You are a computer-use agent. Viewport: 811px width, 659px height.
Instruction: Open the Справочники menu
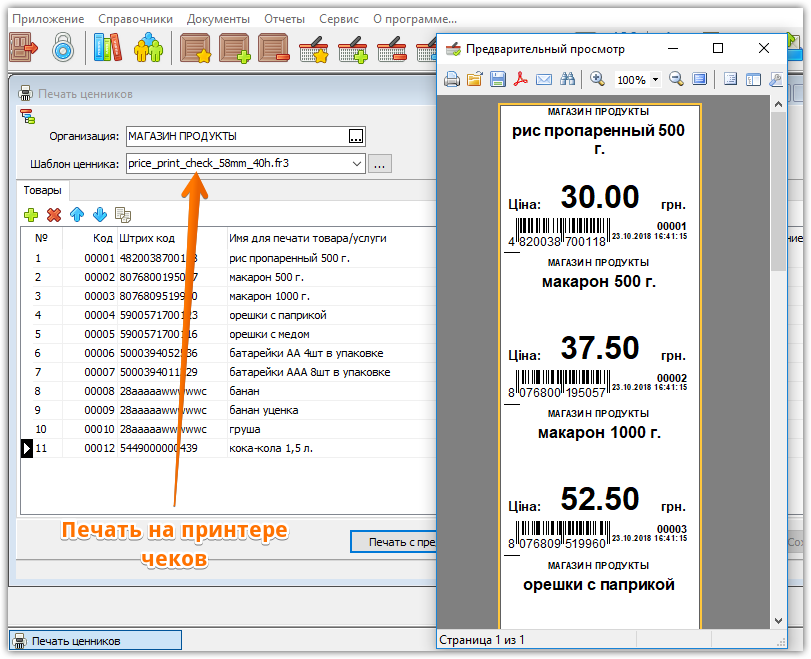tap(136, 19)
